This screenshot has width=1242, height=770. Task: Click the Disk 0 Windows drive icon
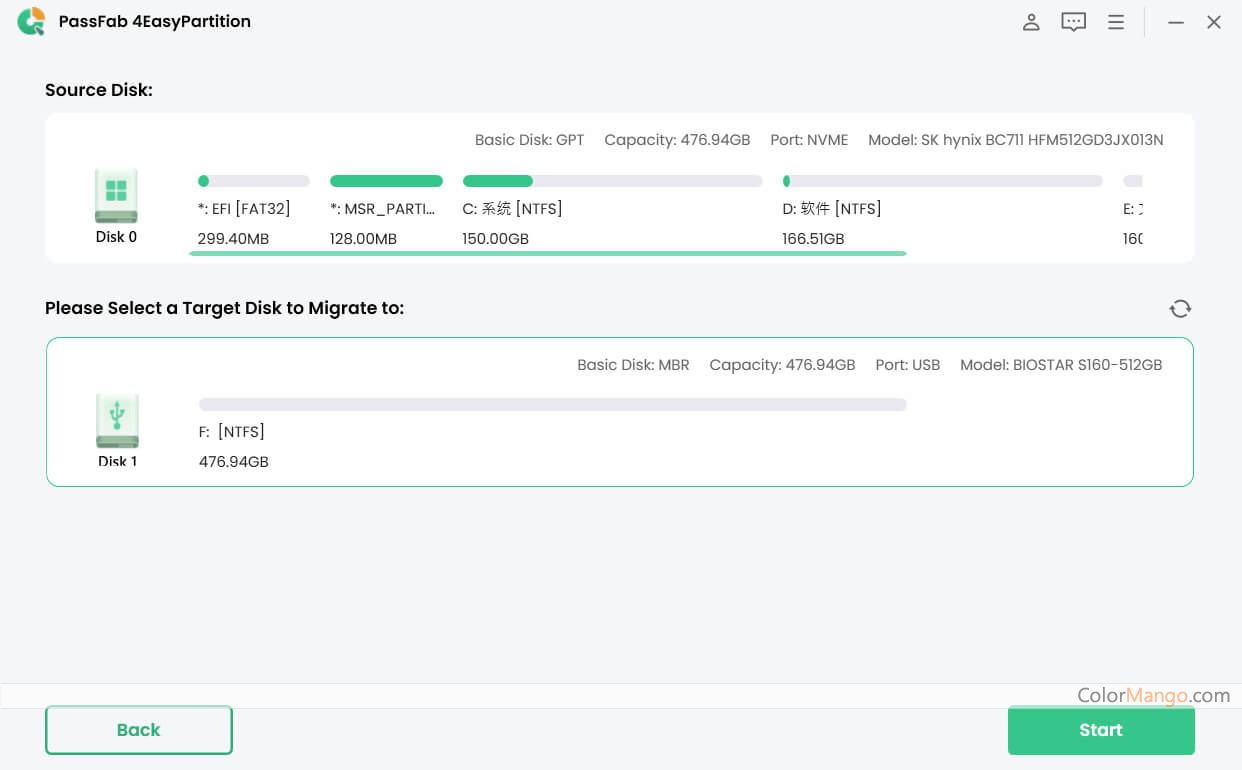(116, 195)
